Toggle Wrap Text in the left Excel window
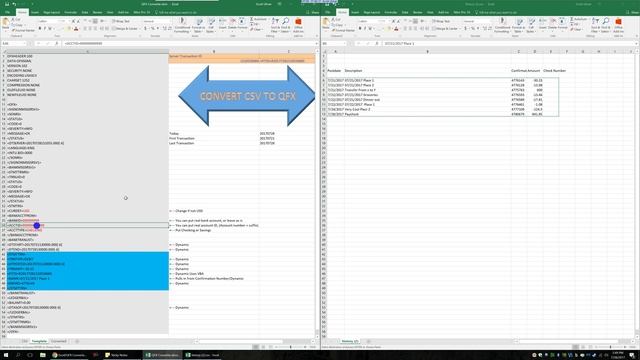Viewport: 640px width, 360px height. 121,21
